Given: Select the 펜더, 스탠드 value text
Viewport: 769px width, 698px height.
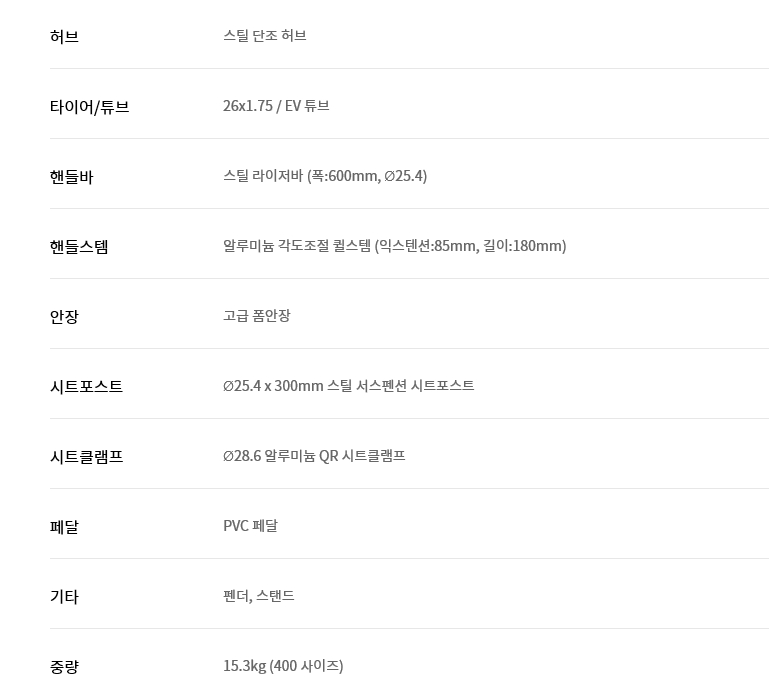Looking at the screenshot, I should [x=259, y=596].
